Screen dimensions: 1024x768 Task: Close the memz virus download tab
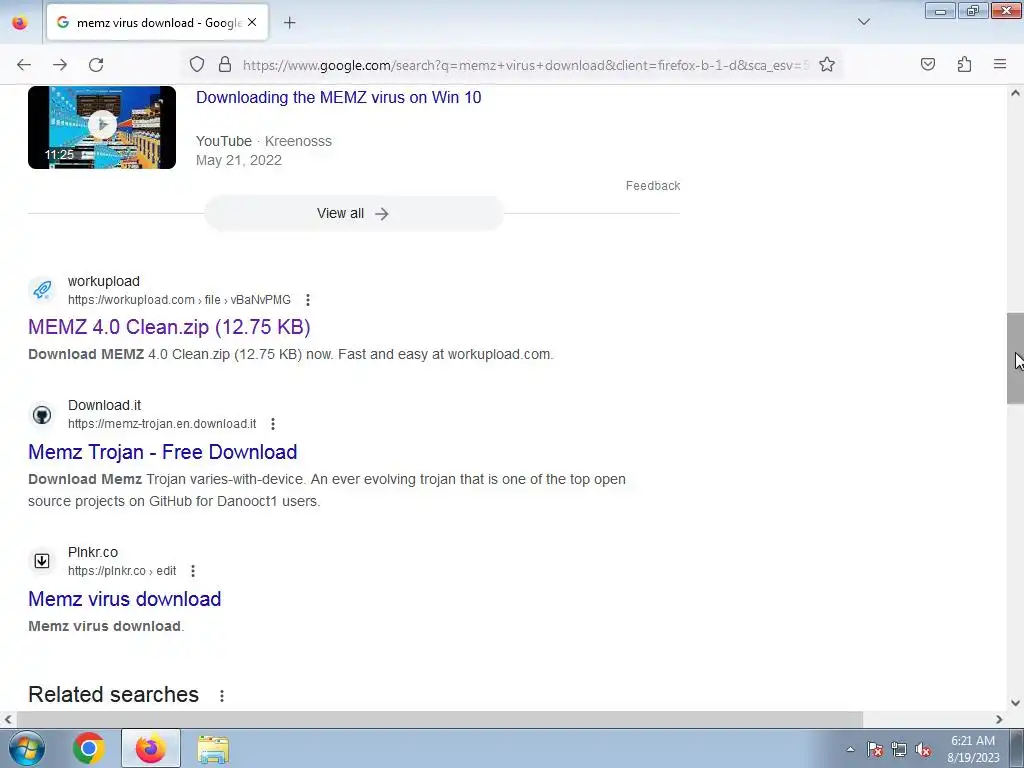tap(252, 22)
